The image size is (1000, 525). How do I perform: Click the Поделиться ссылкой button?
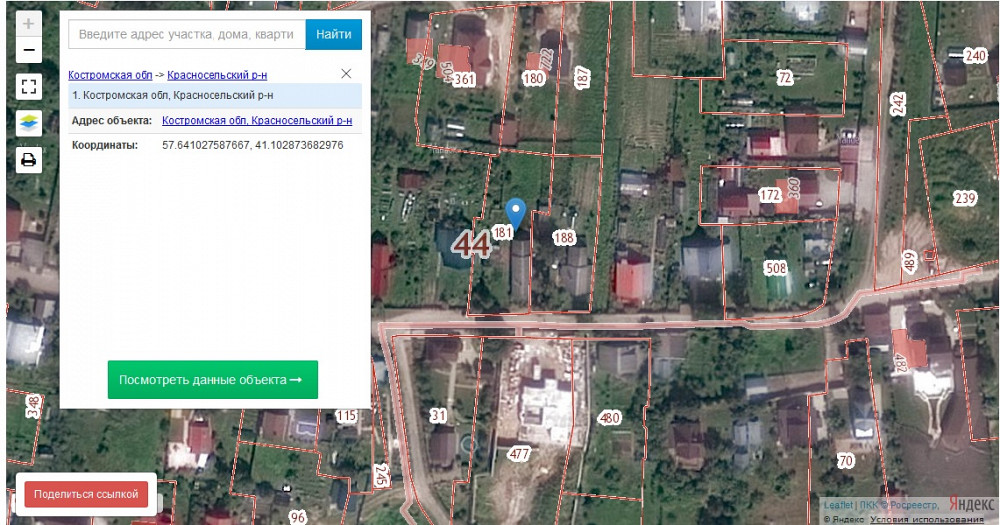[x=86, y=494]
